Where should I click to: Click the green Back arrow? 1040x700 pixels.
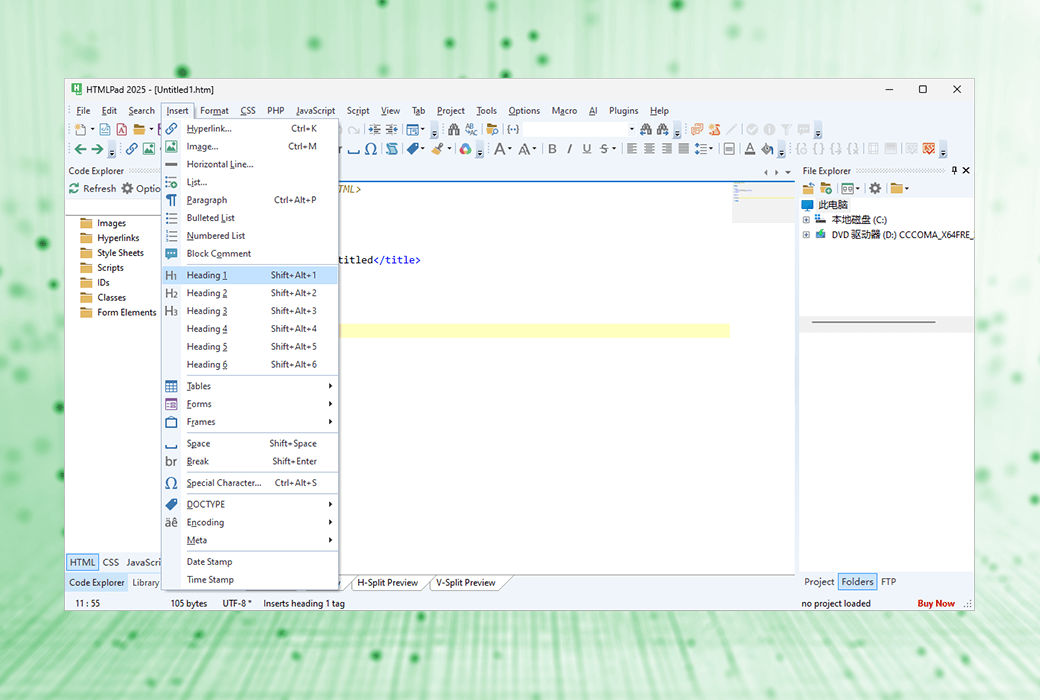point(80,149)
